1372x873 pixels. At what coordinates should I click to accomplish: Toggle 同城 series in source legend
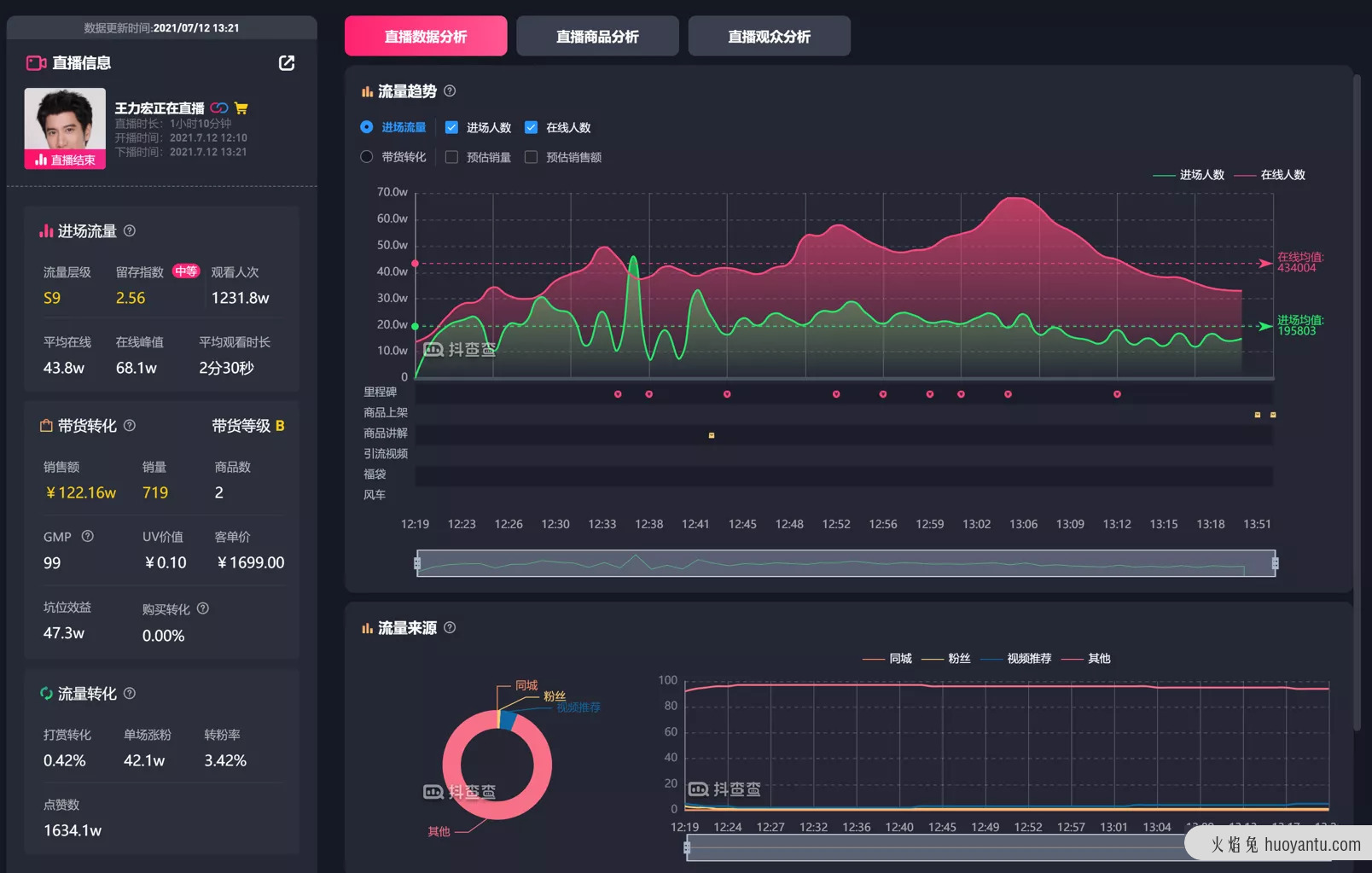tap(887, 659)
